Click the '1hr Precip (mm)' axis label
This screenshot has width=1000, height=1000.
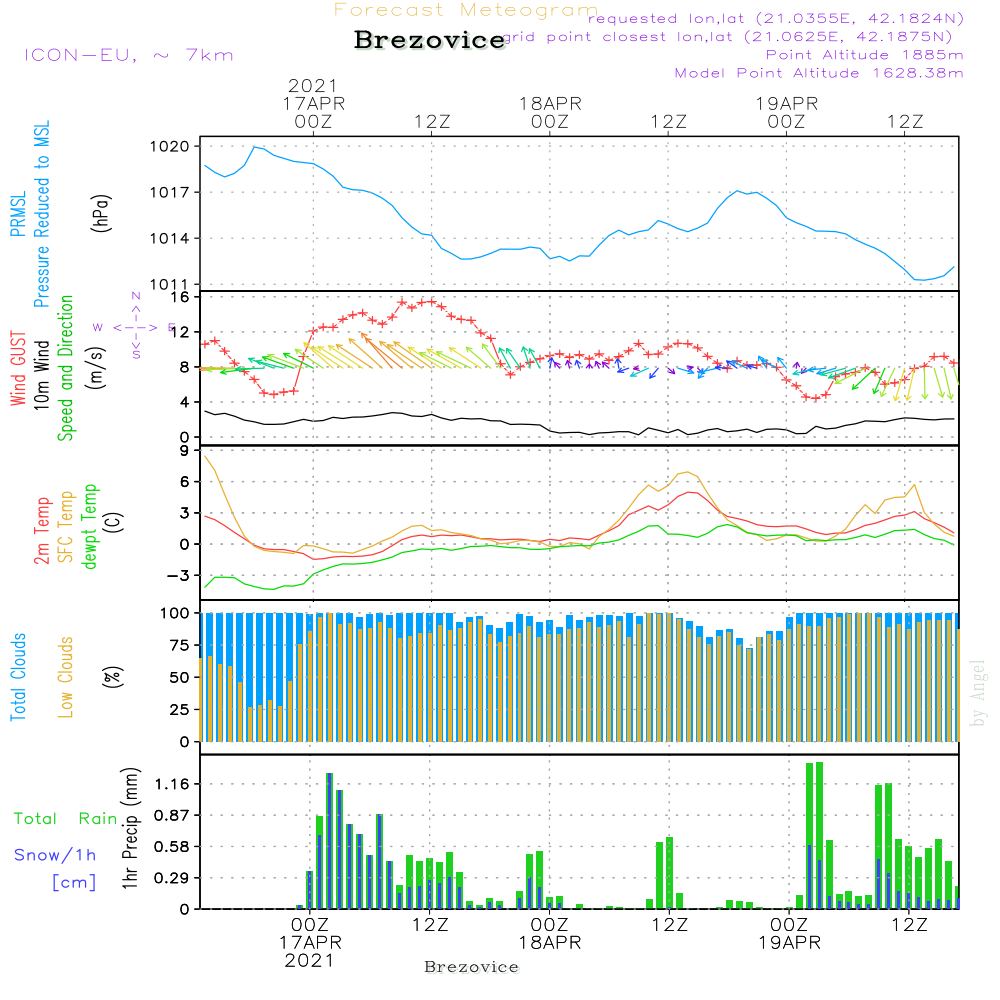[130, 828]
